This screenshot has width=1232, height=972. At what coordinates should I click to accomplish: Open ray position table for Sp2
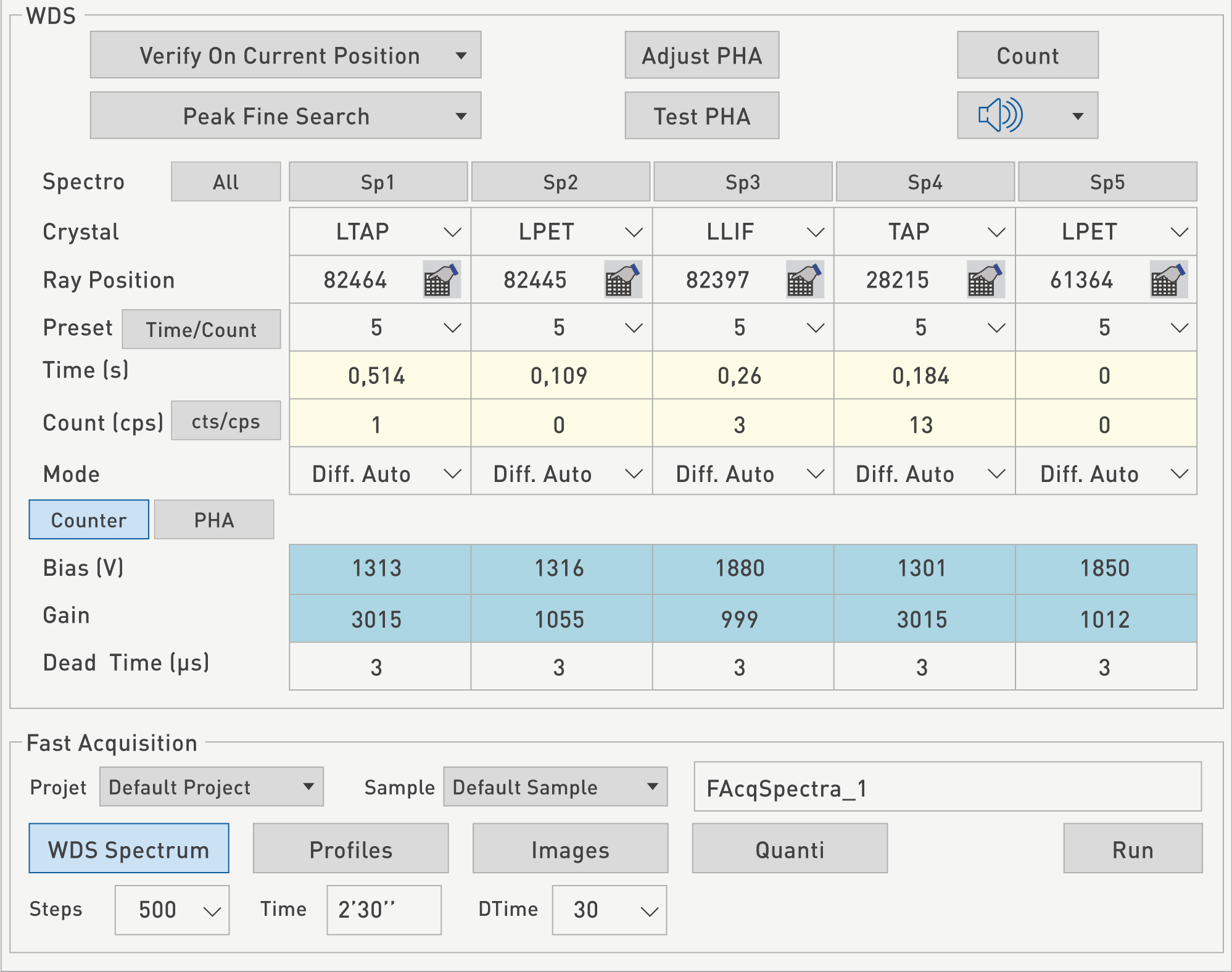(x=622, y=280)
